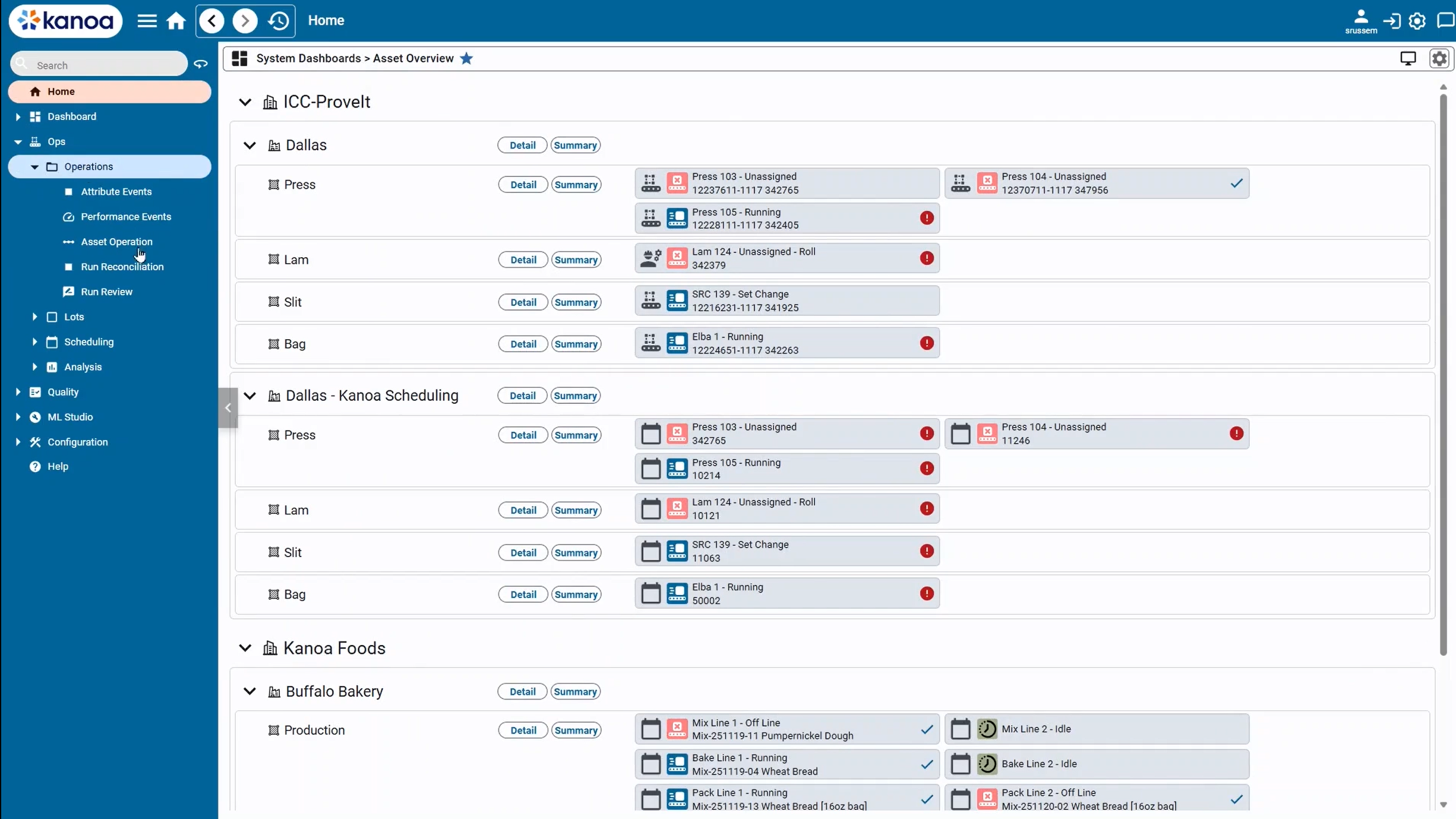
Task: Toggle favorite star for Asset Overview
Action: [x=466, y=58]
